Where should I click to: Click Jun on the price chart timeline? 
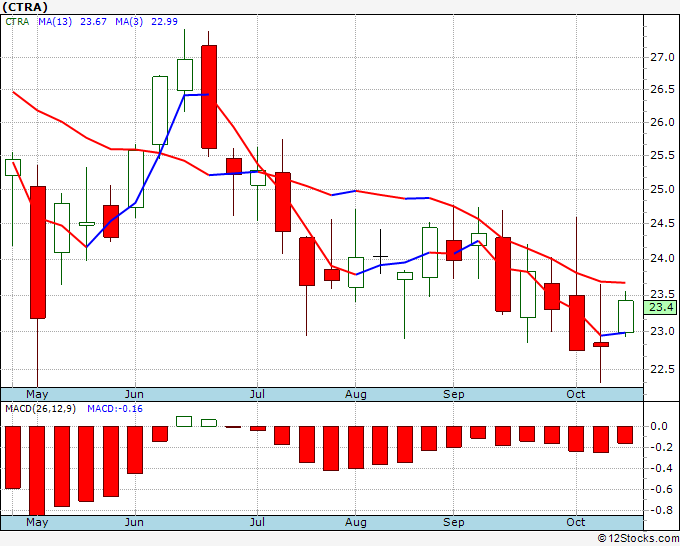(134, 394)
